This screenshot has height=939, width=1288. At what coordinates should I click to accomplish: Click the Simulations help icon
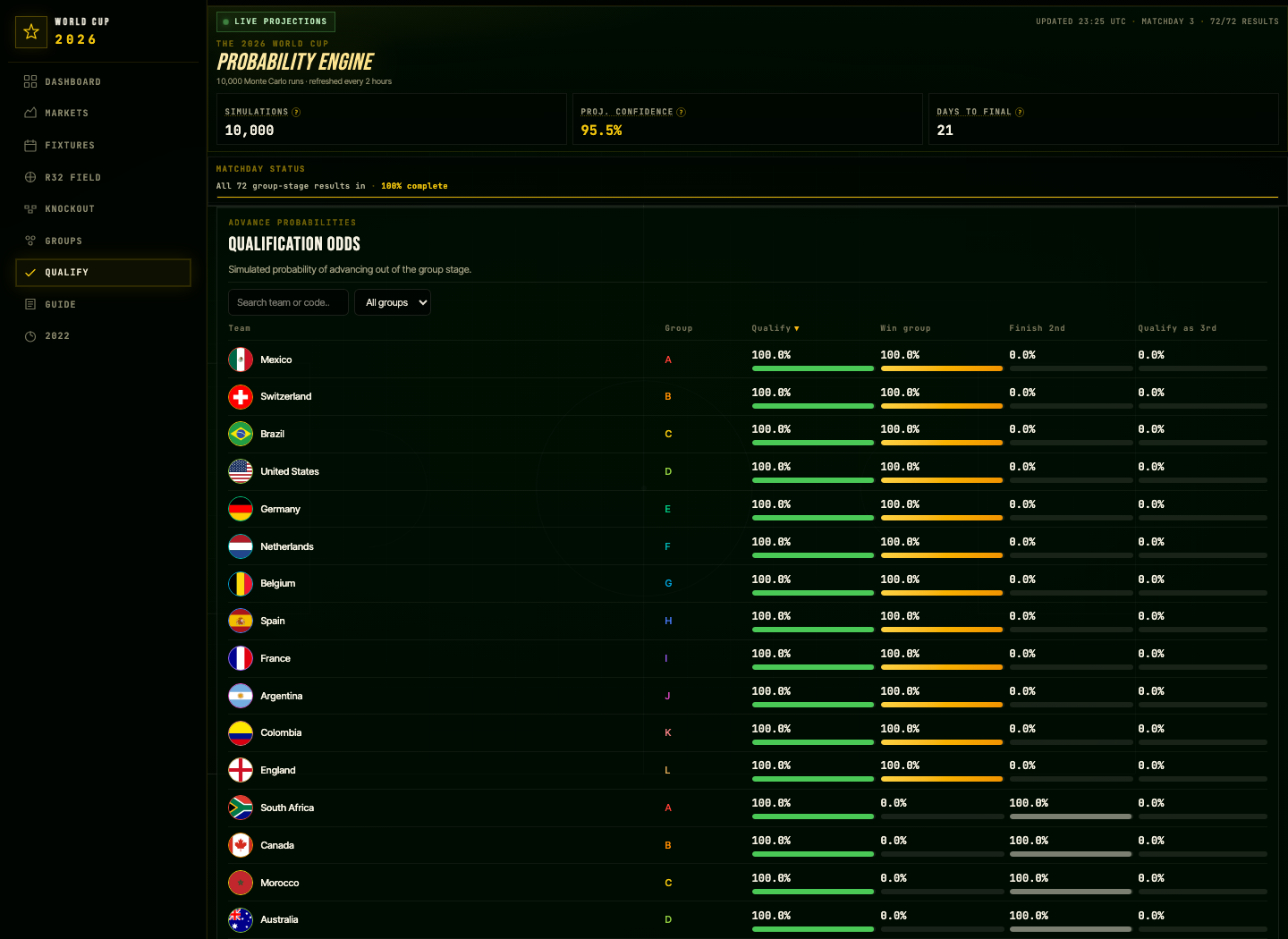[x=296, y=112]
